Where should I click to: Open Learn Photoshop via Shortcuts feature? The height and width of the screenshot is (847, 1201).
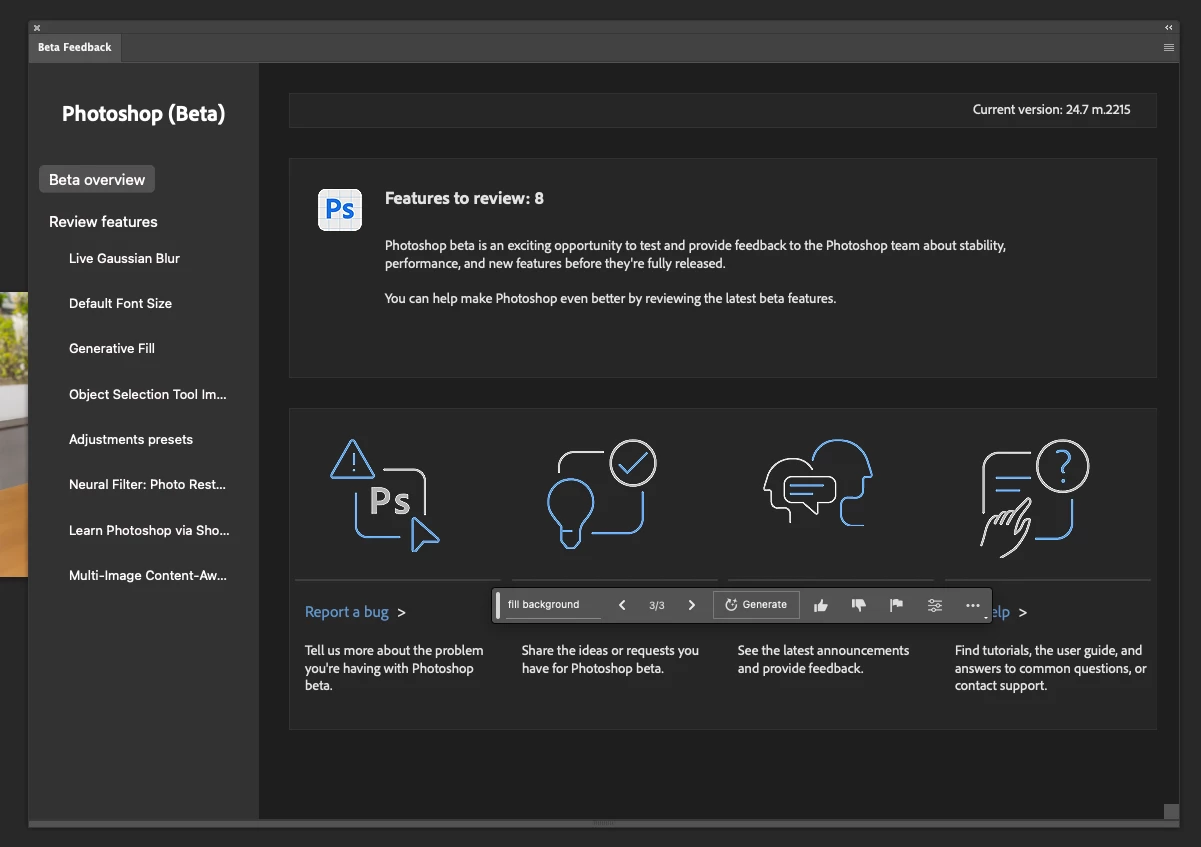(x=149, y=531)
